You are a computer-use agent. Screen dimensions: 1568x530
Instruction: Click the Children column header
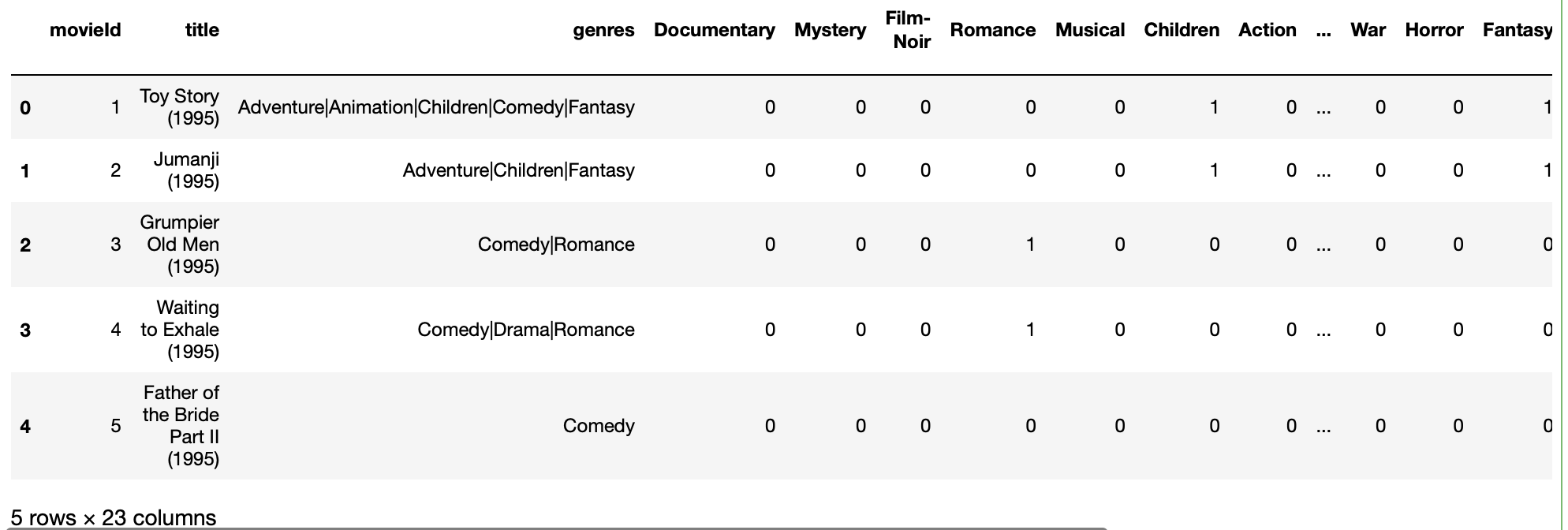pyautogui.click(x=1182, y=30)
